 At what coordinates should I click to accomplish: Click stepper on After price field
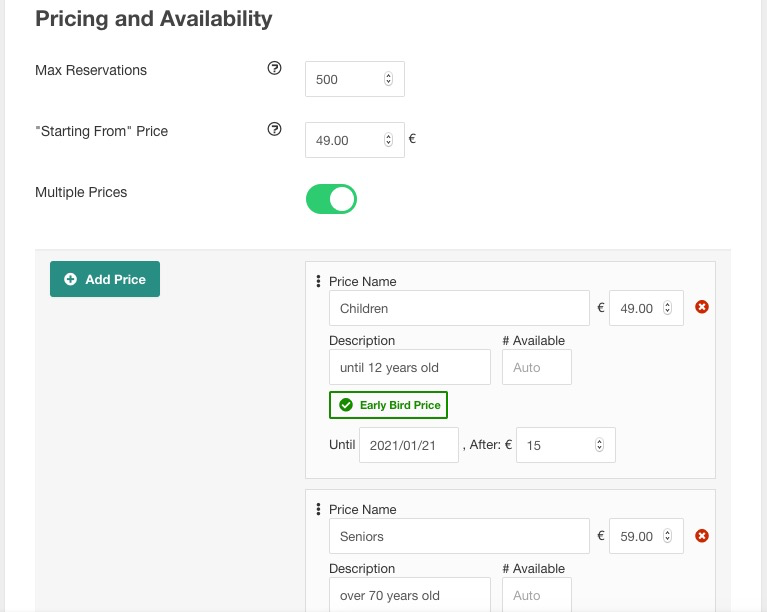pyautogui.click(x=599, y=445)
